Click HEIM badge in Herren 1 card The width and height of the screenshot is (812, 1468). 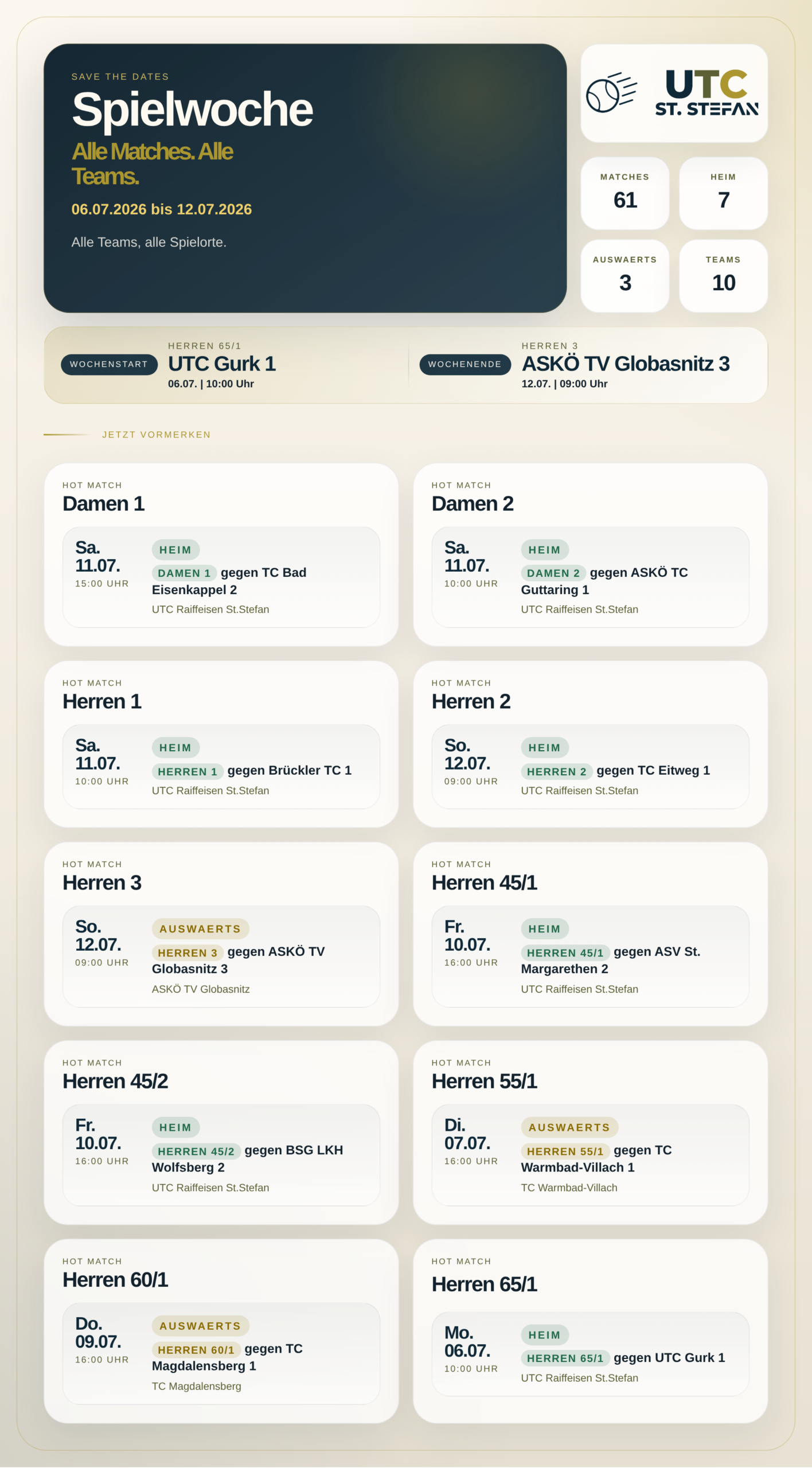[x=175, y=747]
